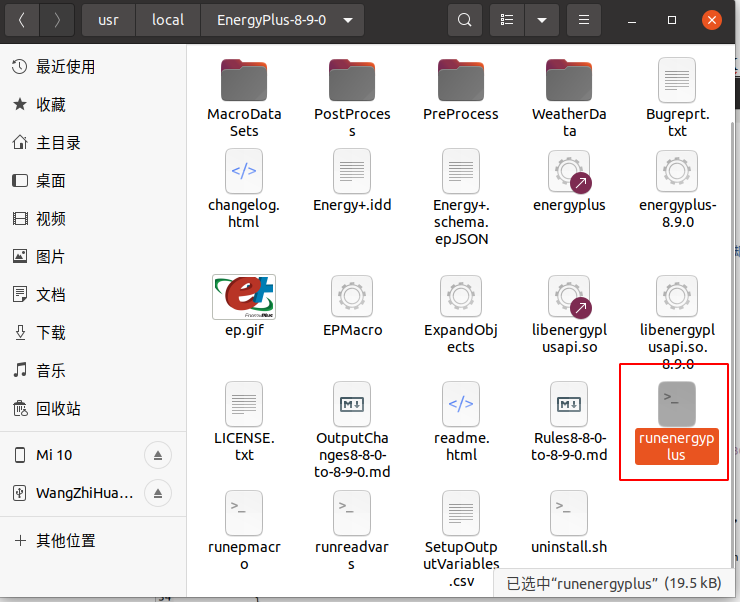The image size is (740, 602).
Task: Open Starred (收藏) in the sidebar
Action: [93, 104]
